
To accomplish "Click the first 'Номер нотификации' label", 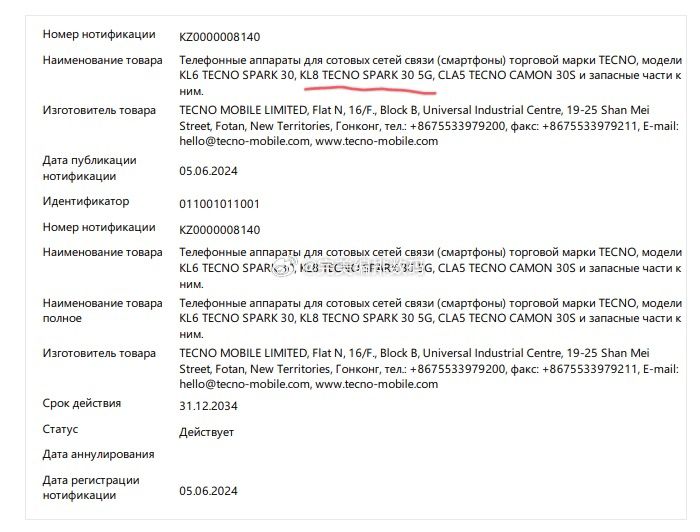I will (99, 34).
